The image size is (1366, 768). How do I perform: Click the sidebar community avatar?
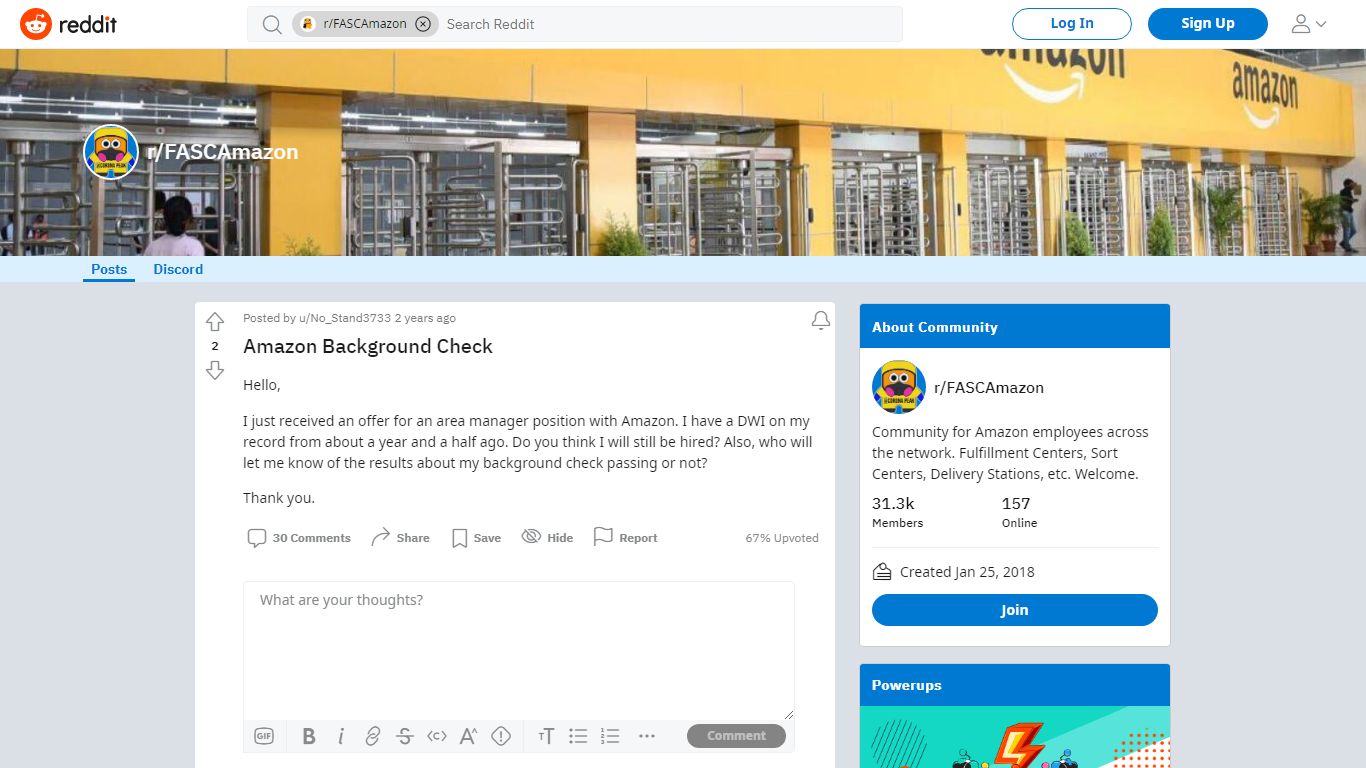coord(899,387)
